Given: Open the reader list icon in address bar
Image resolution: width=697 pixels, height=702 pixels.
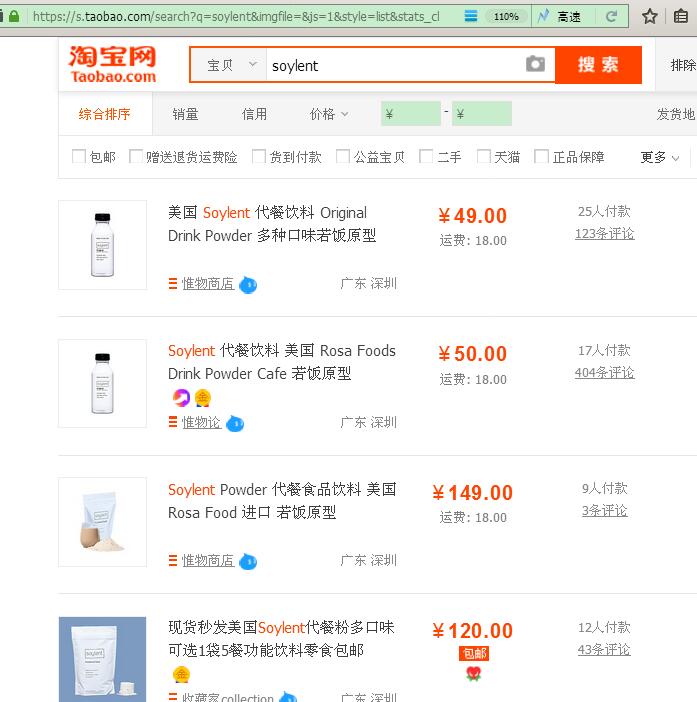Looking at the screenshot, I should 471,17.
